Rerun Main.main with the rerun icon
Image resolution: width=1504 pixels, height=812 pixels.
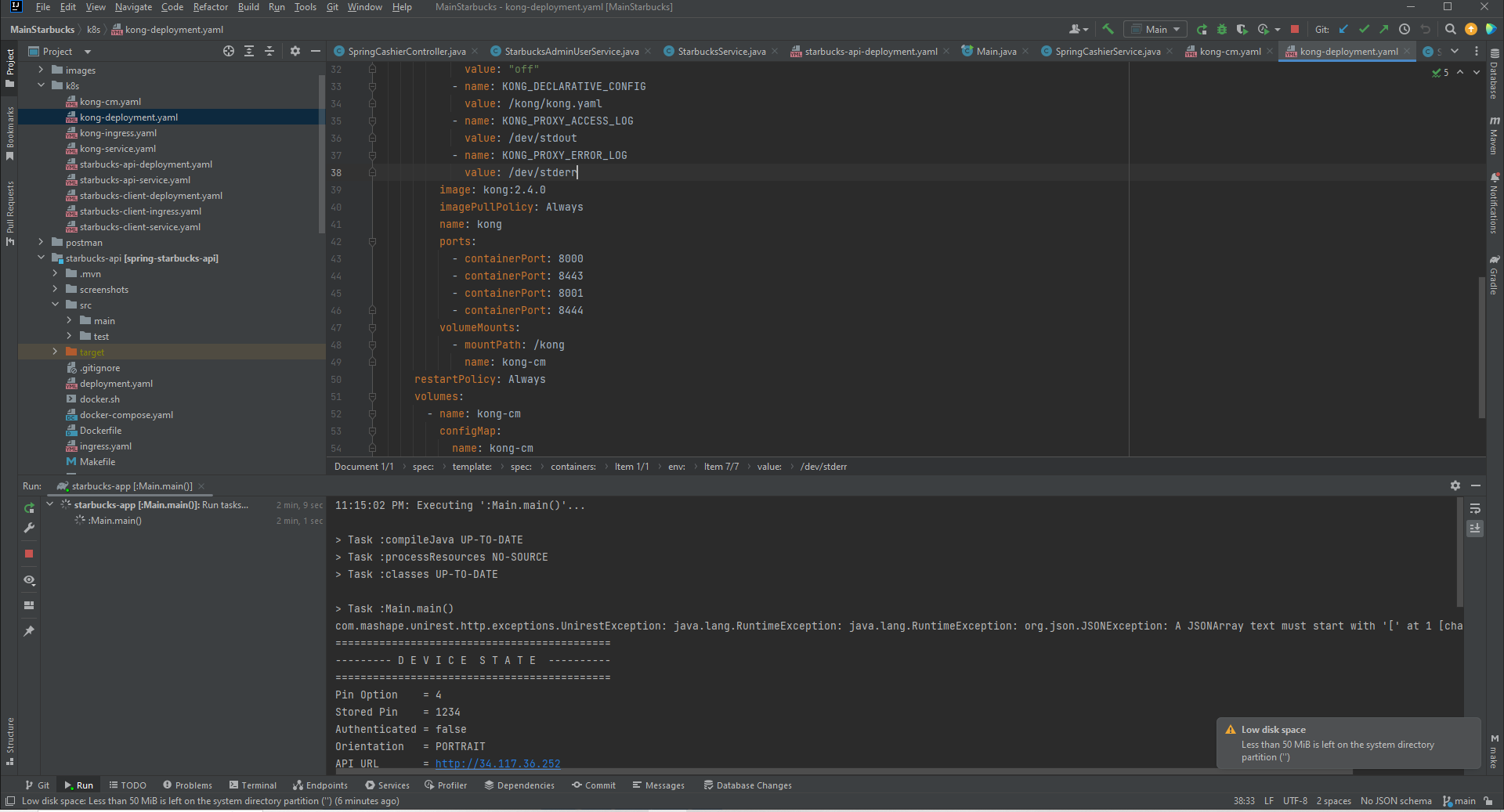(29, 507)
